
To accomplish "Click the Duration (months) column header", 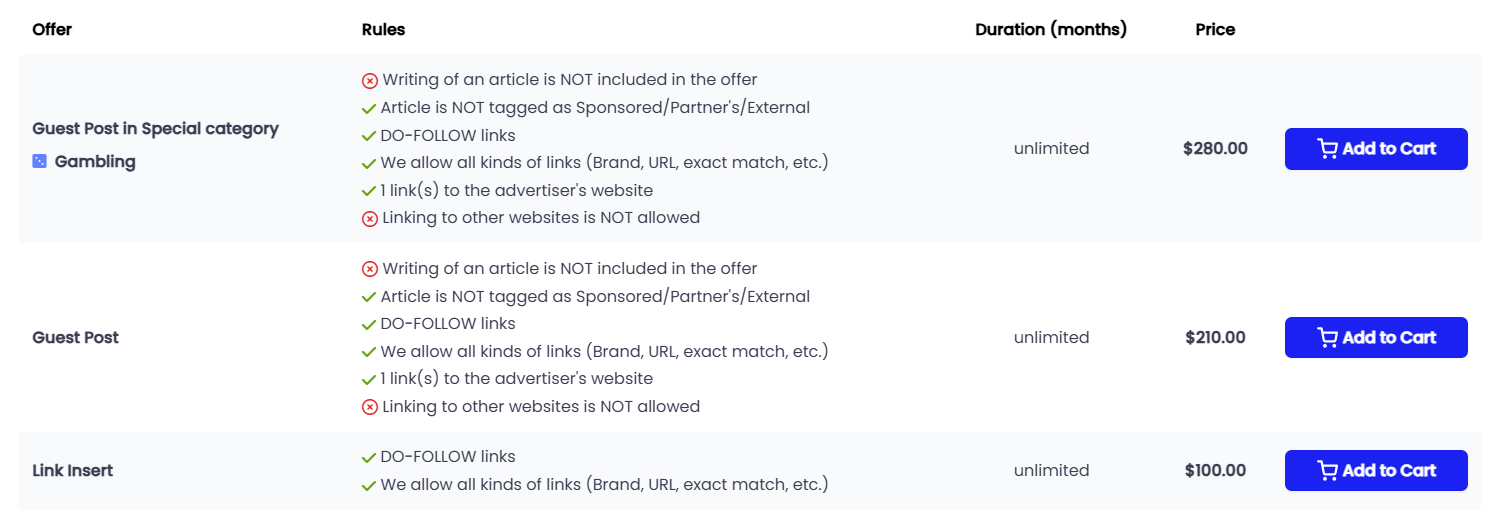I will pyautogui.click(x=1051, y=29).
